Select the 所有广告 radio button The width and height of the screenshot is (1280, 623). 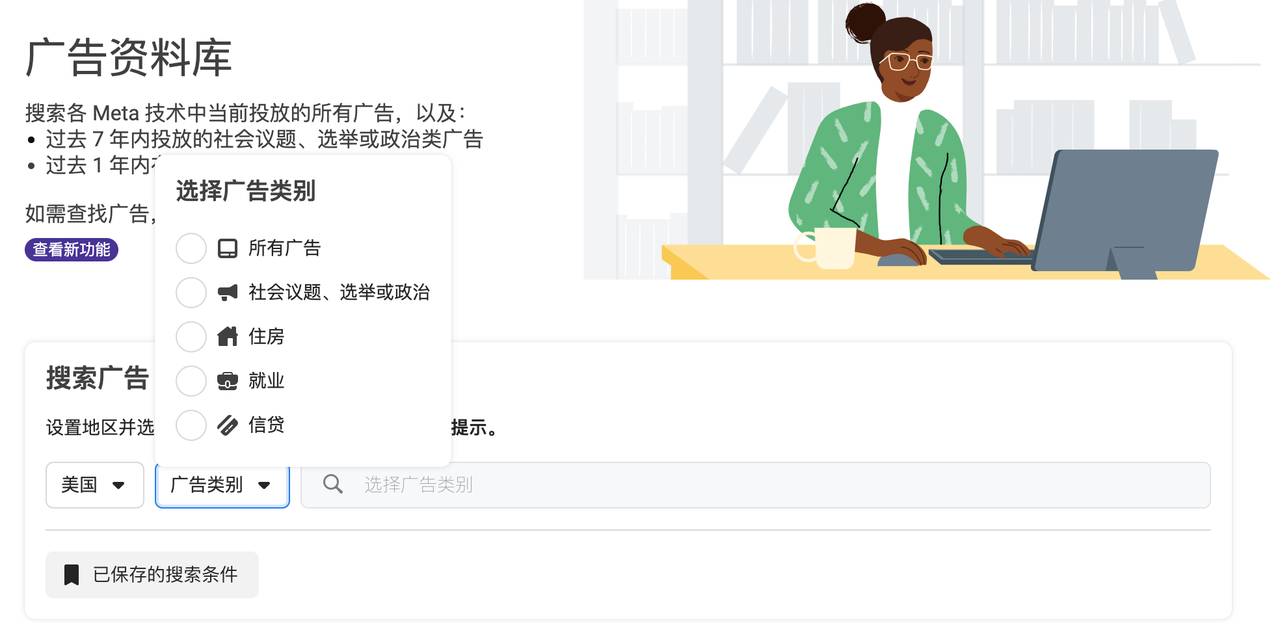click(x=191, y=249)
